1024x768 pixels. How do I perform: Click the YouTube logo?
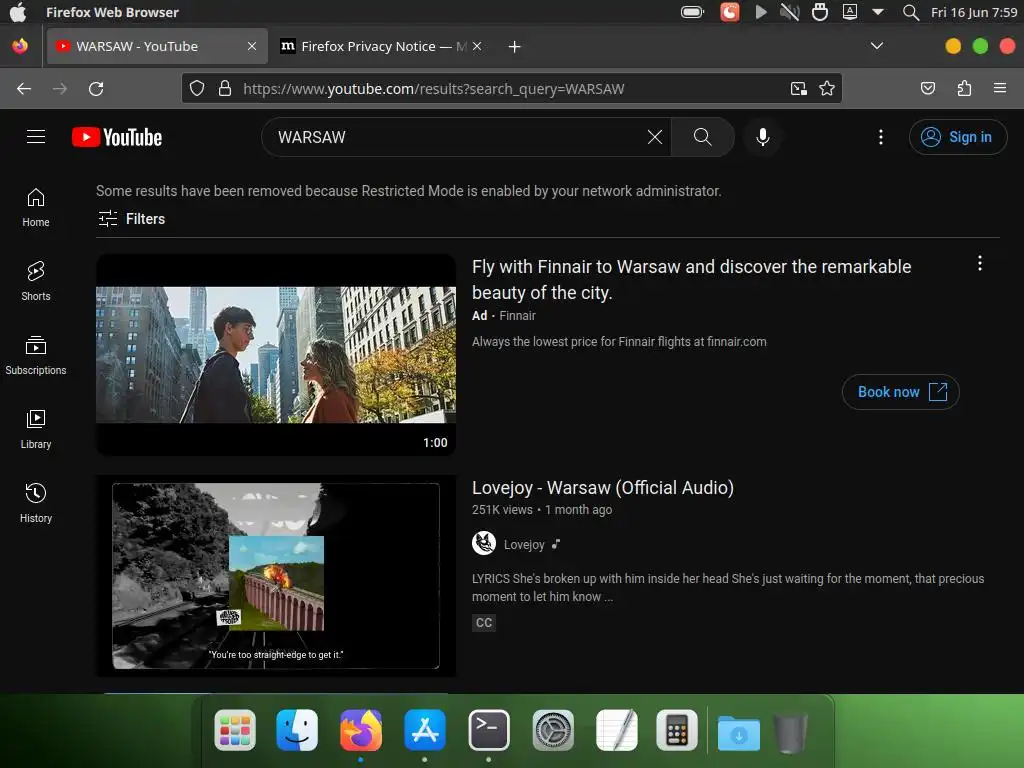point(117,137)
